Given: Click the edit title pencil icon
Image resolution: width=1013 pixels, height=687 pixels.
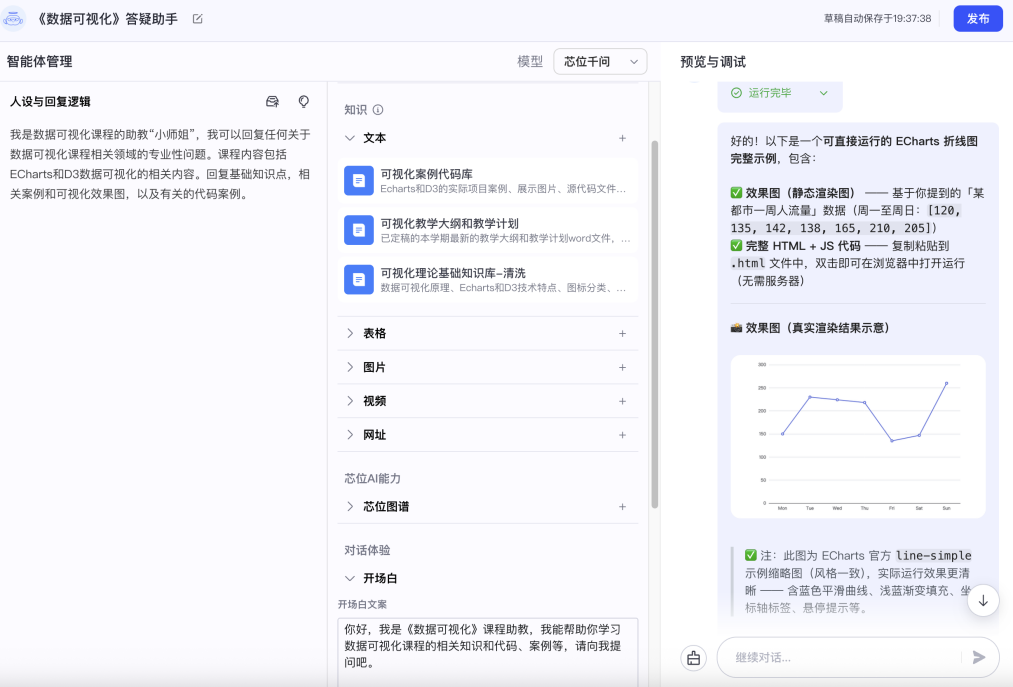Looking at the screenshot, I should 197,19.
